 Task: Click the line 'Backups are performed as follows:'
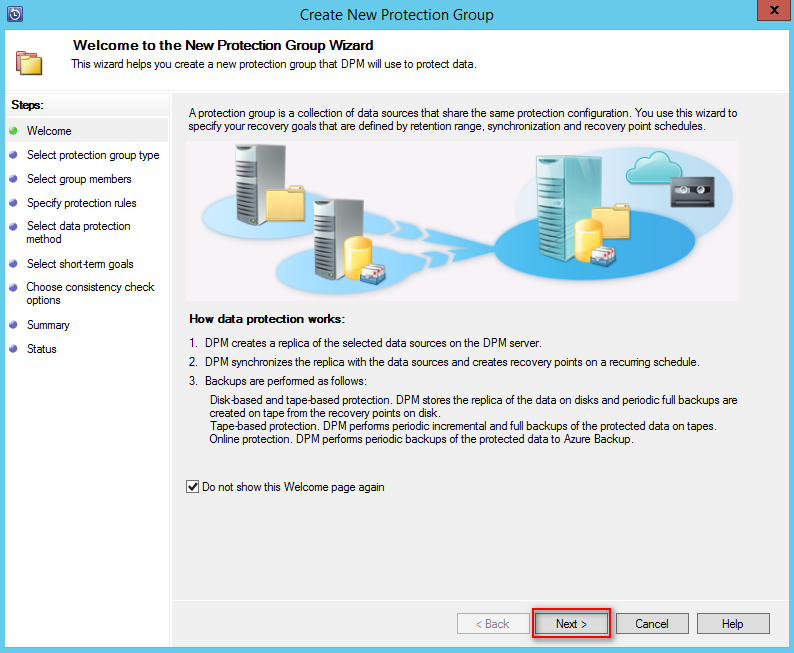[286, 381]
